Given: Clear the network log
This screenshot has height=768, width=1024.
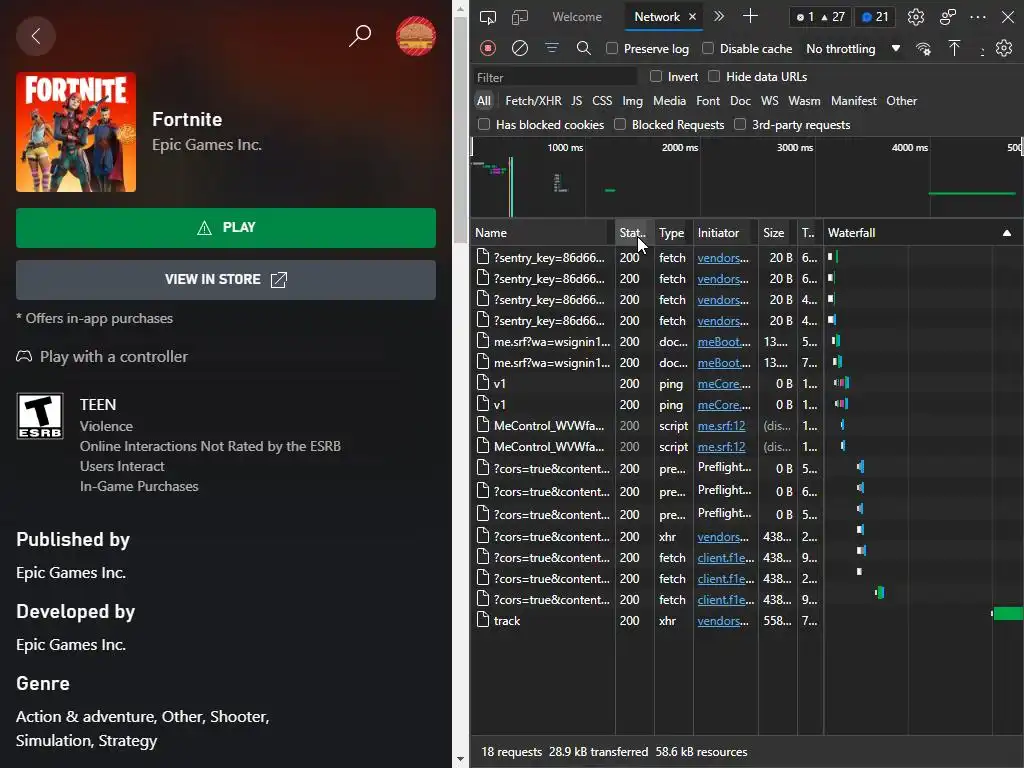Looking at the screenshot, I should click(x=520, y=48).
